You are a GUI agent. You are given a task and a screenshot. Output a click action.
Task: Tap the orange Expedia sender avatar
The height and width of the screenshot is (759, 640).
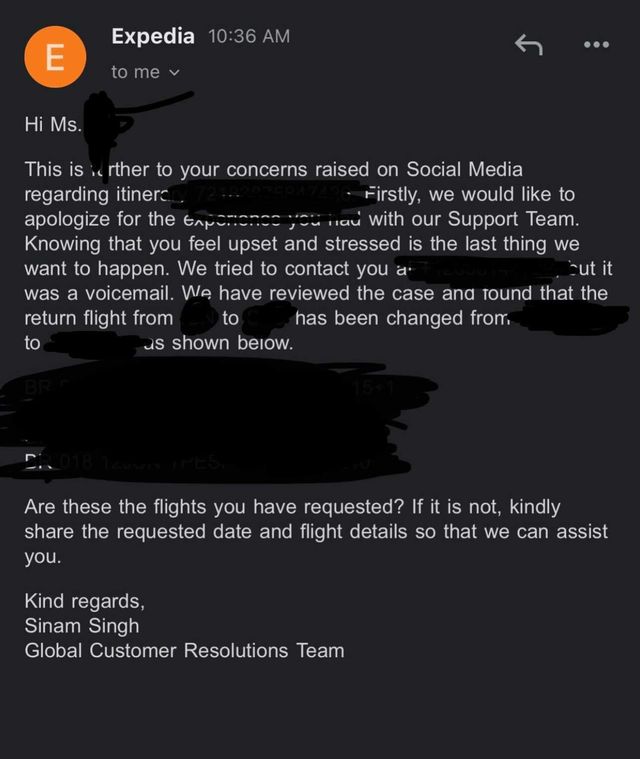point(54,56)
